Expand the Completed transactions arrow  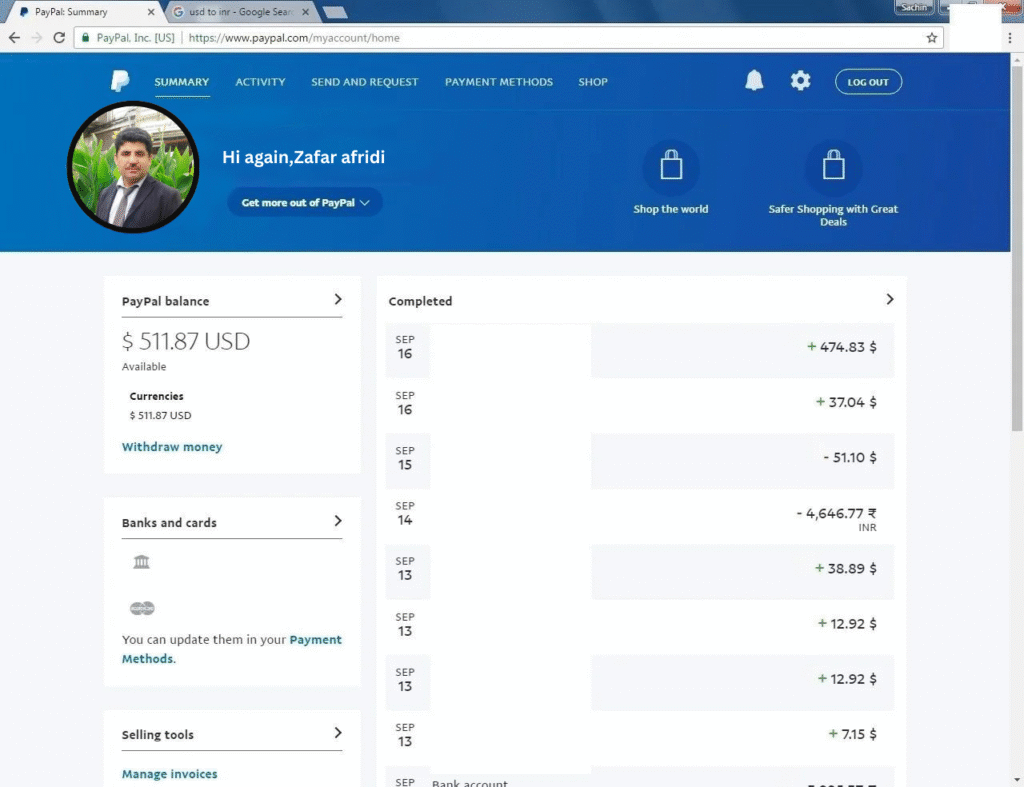click(x=889, y=299)
